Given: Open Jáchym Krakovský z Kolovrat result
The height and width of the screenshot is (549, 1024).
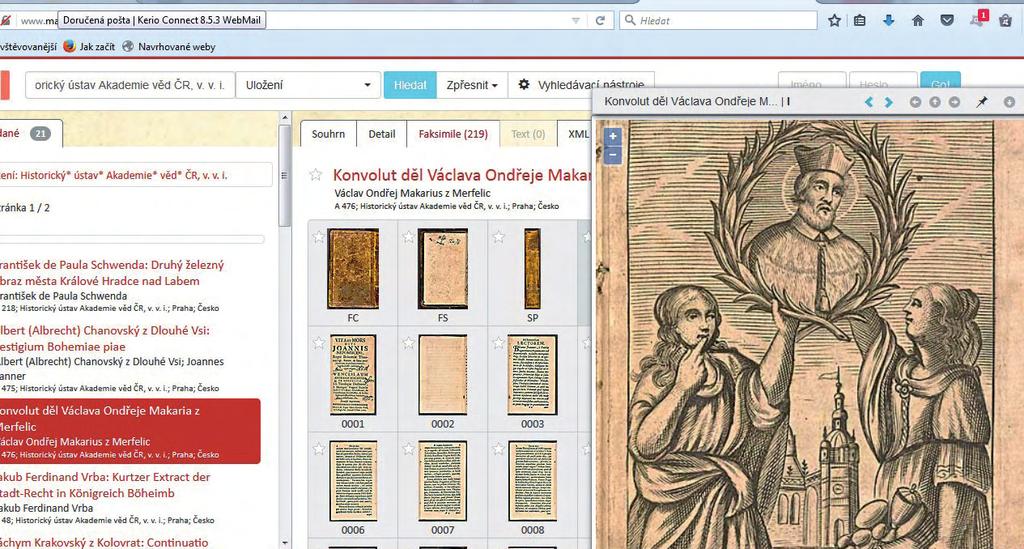Looking at the screenshot, I should 104,542.
